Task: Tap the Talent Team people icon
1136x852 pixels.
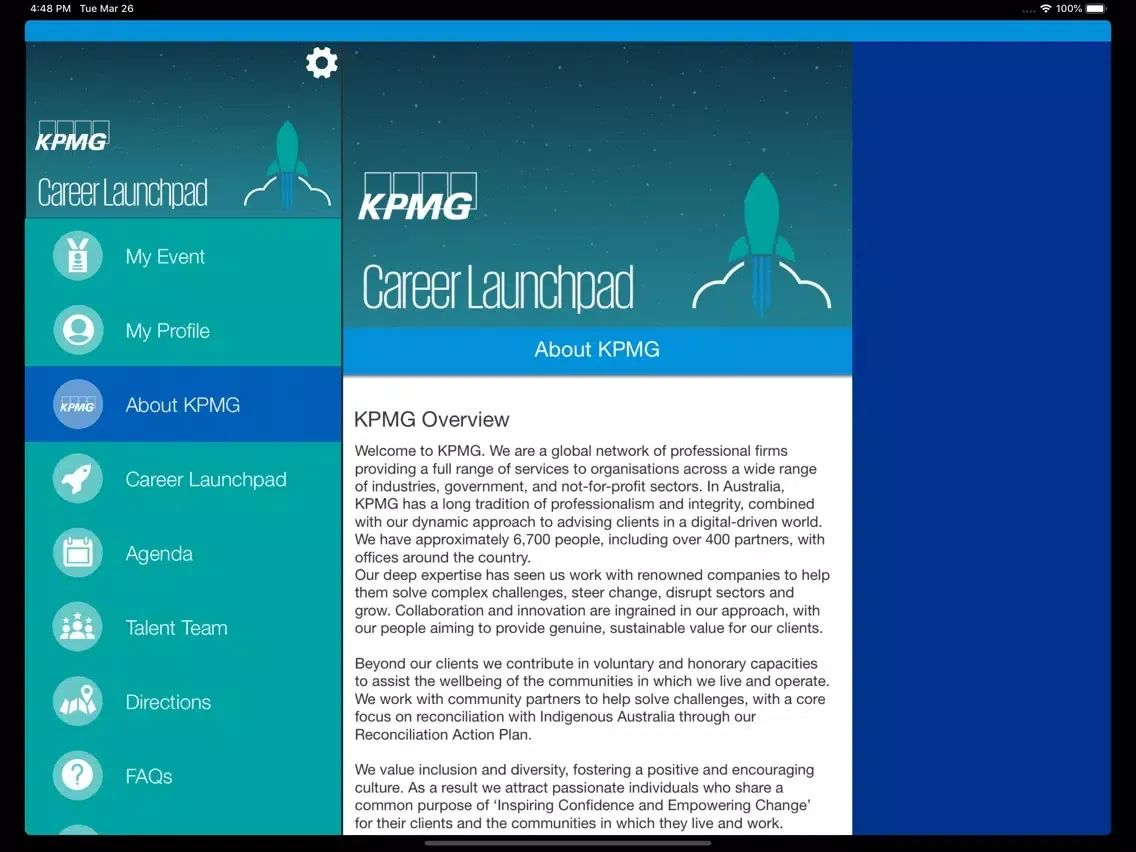Action: coord(78,627)
